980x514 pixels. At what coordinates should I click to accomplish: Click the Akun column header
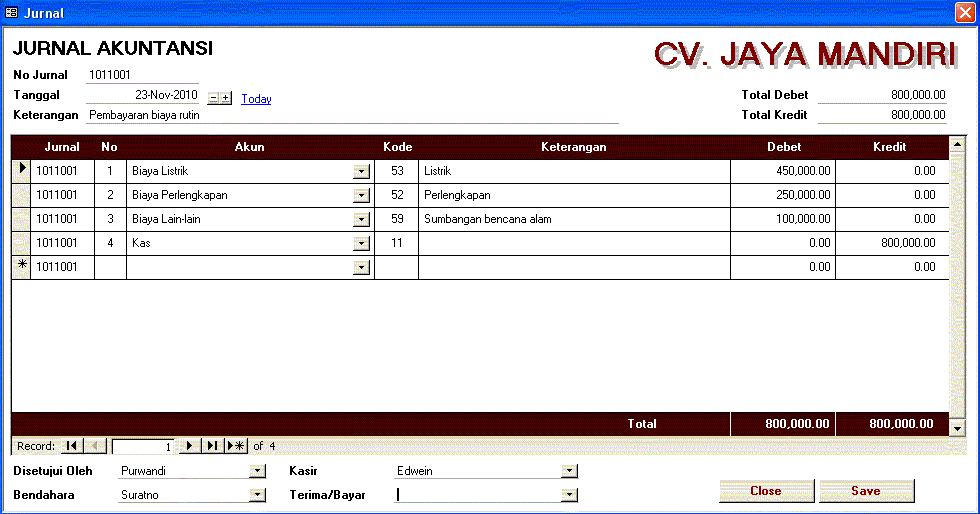tap(249, 147)
